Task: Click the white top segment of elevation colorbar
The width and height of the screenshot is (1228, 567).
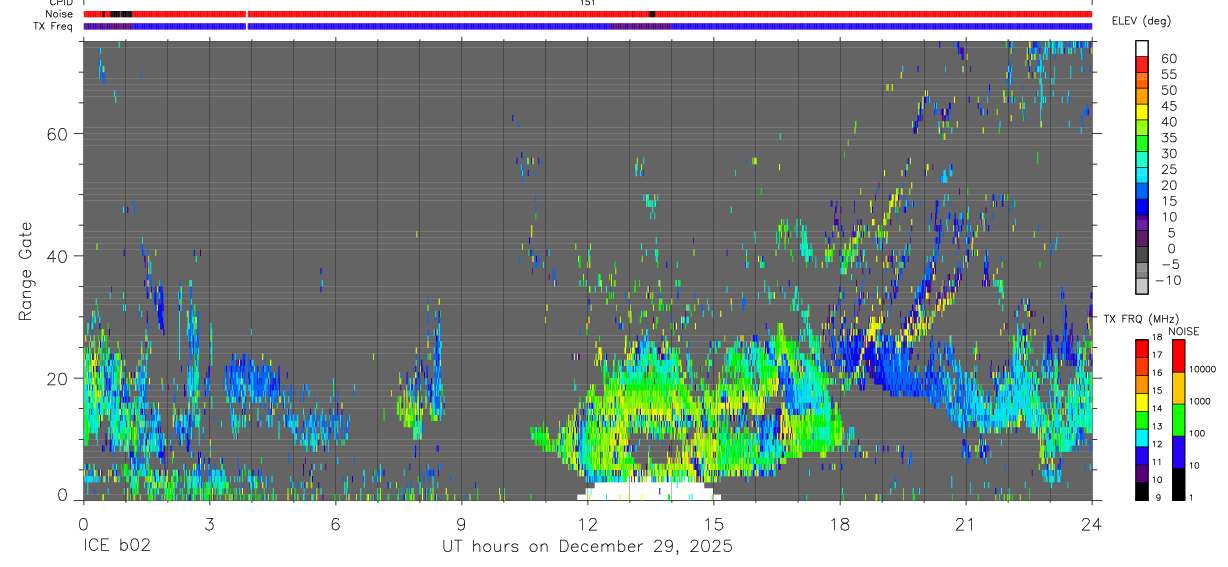Action: coord(1141,47)
